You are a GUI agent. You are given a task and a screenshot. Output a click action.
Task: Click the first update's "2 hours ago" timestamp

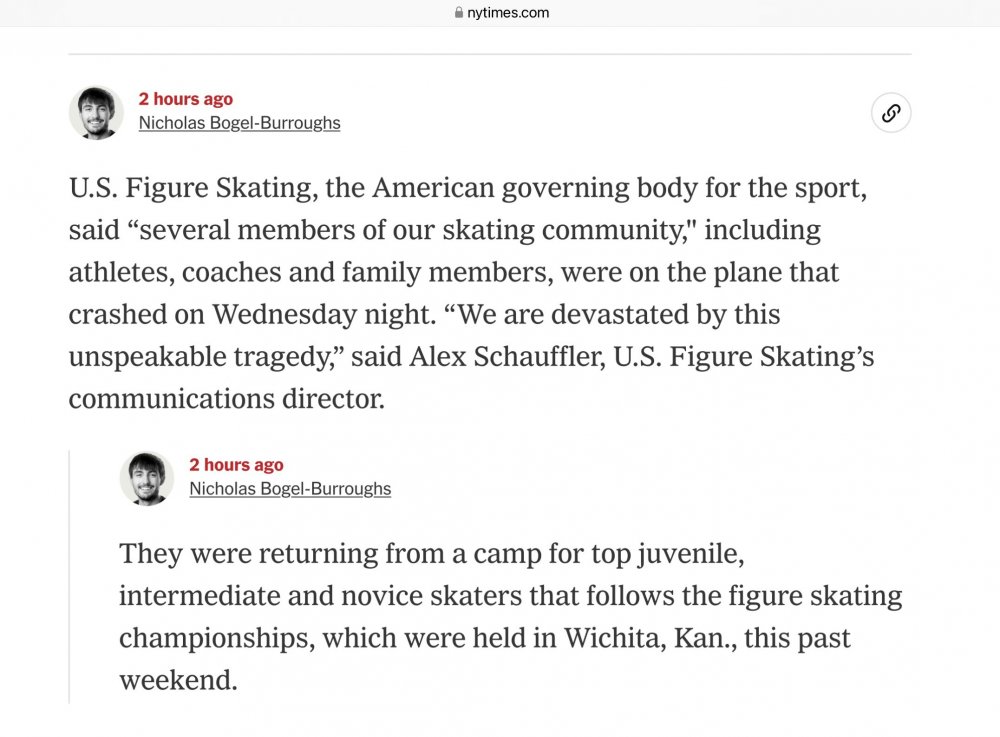point(185,99)
